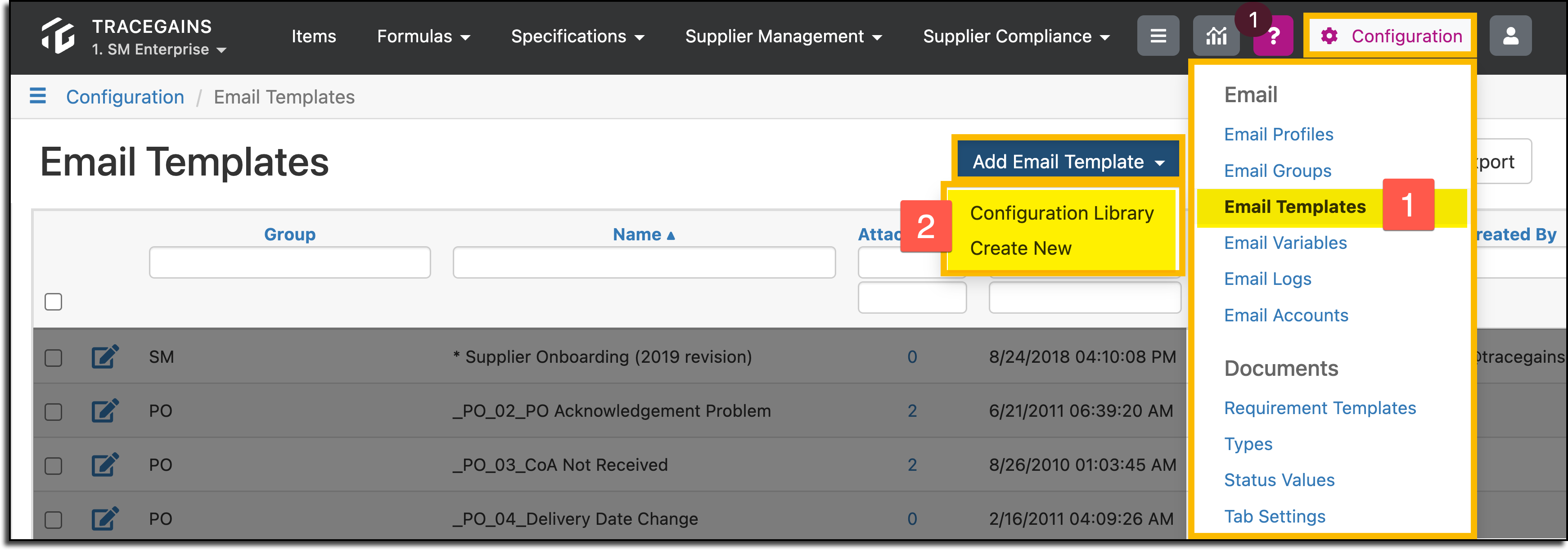Viewport: 1568px width, 550px height.
Task: Expand the Supplier Compliance dropdown menu
Action: tap(1016, 36)
